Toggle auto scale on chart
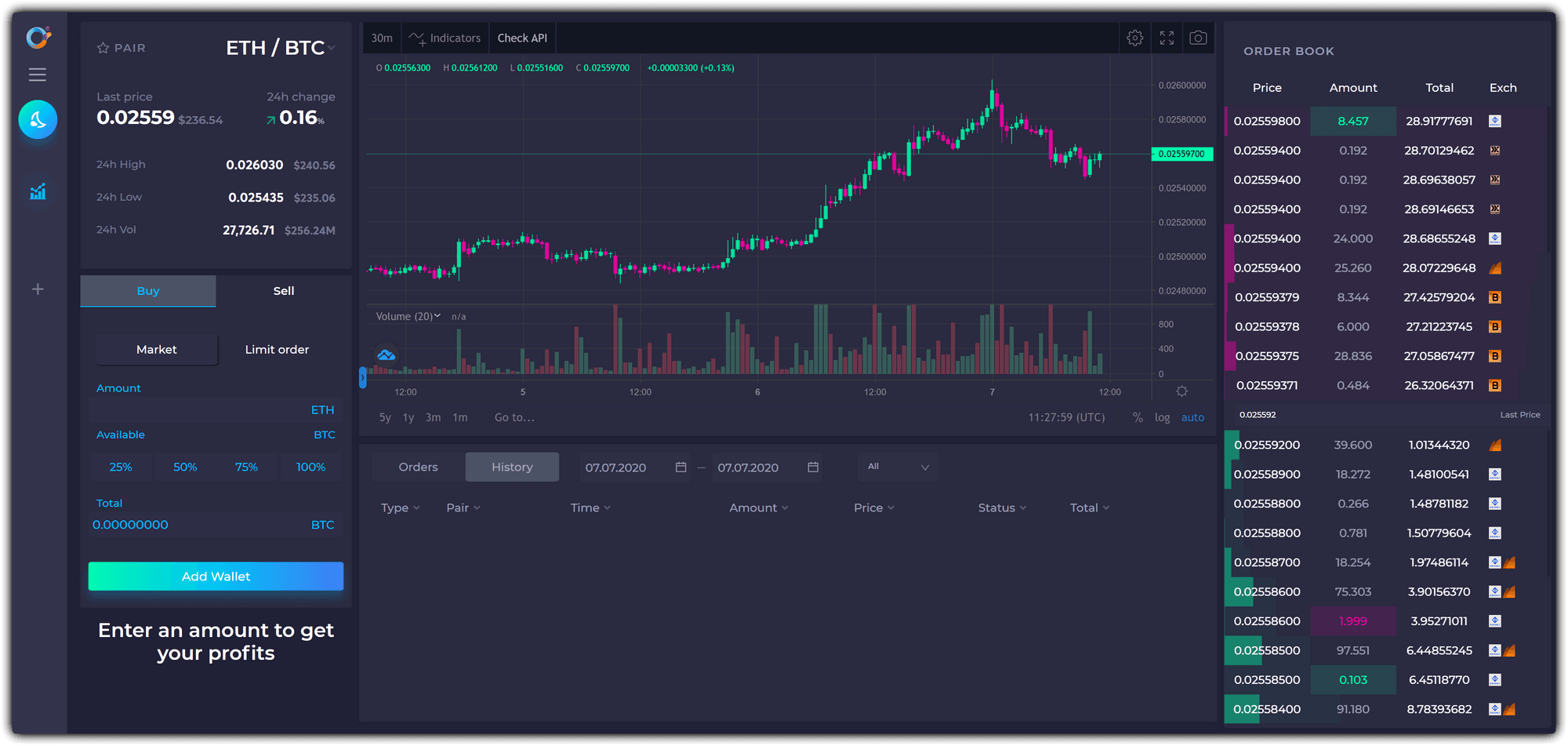The width and height of the screenshot is (1568, 746). coord(1192,417)
